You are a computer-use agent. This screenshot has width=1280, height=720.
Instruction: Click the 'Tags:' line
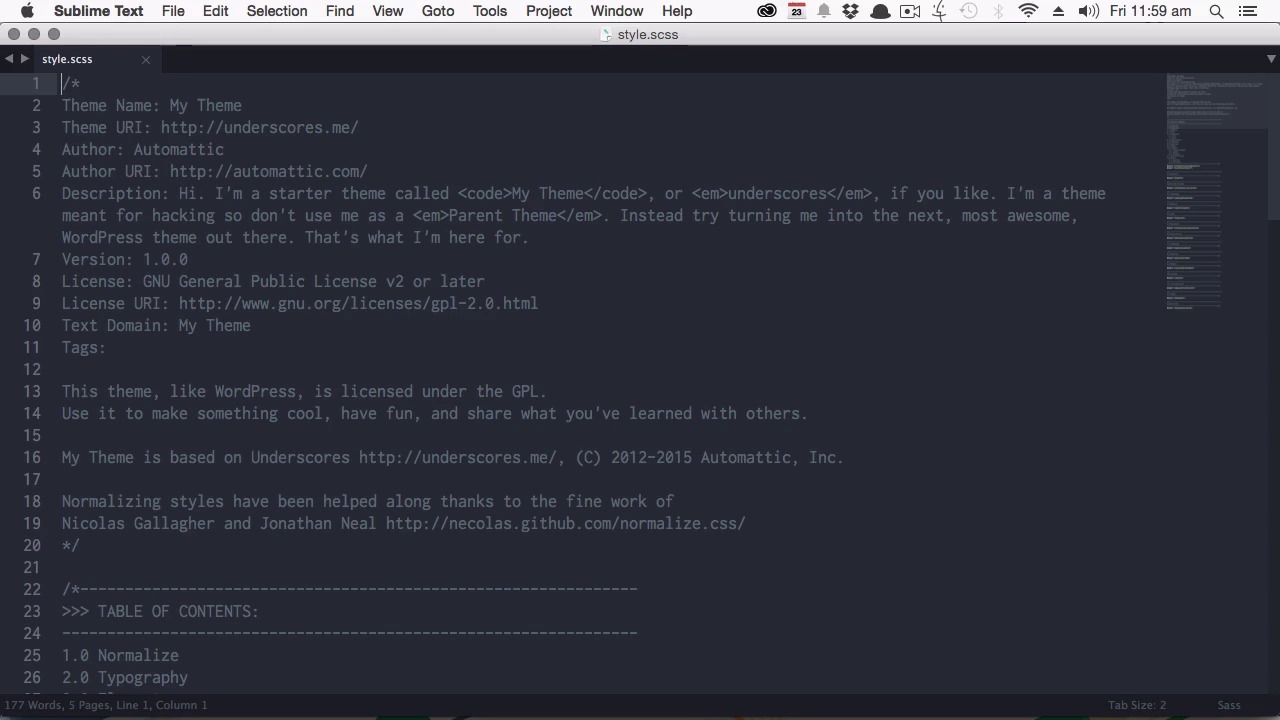click(84, 347)
